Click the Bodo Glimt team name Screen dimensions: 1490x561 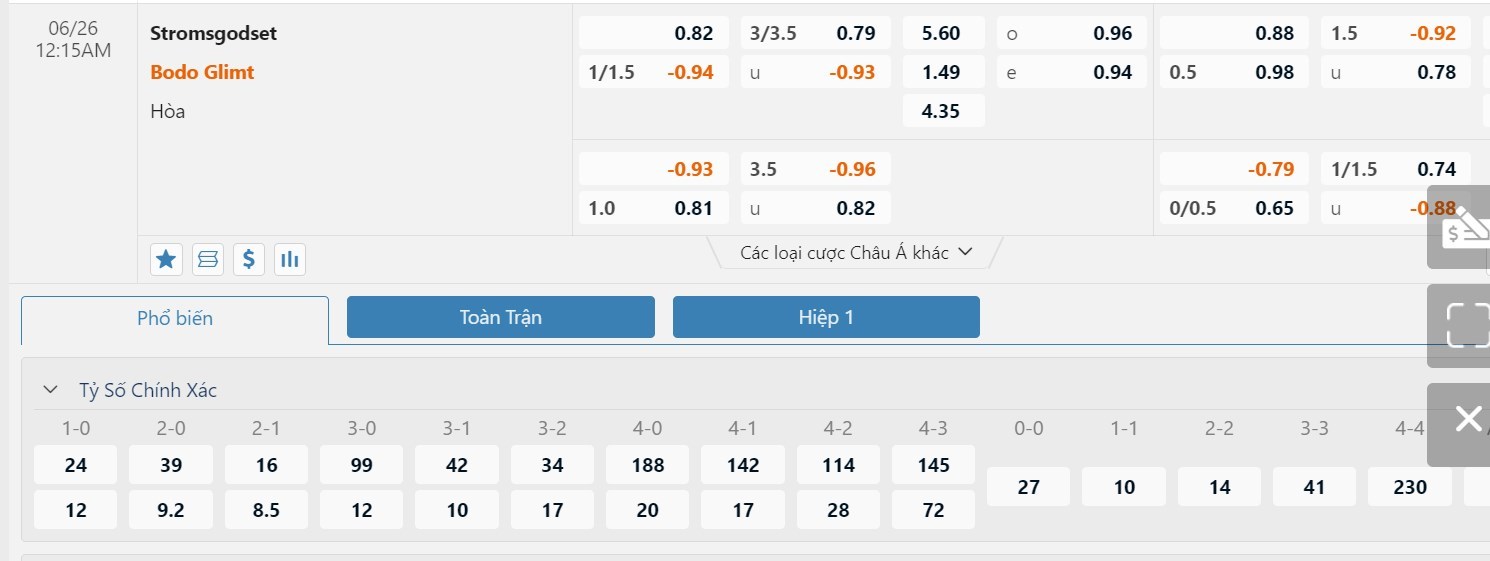(x=202, y=72)
